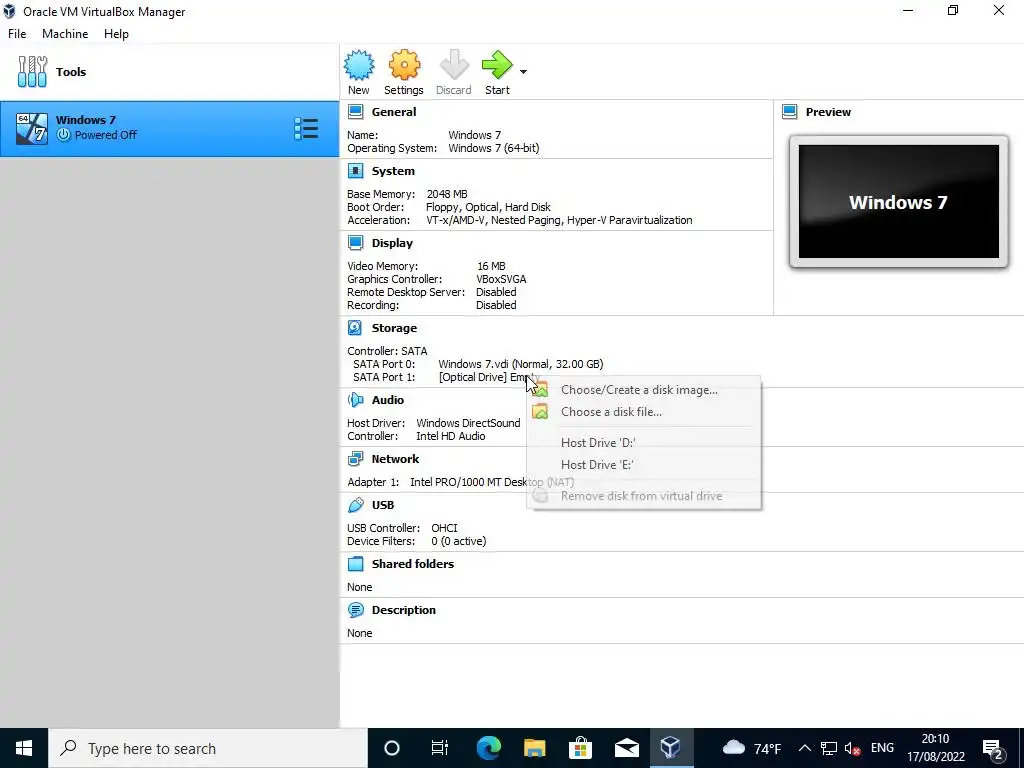Screen dimensions: 1024x768
Task: Open the Help menu
Action: [116, 34]
